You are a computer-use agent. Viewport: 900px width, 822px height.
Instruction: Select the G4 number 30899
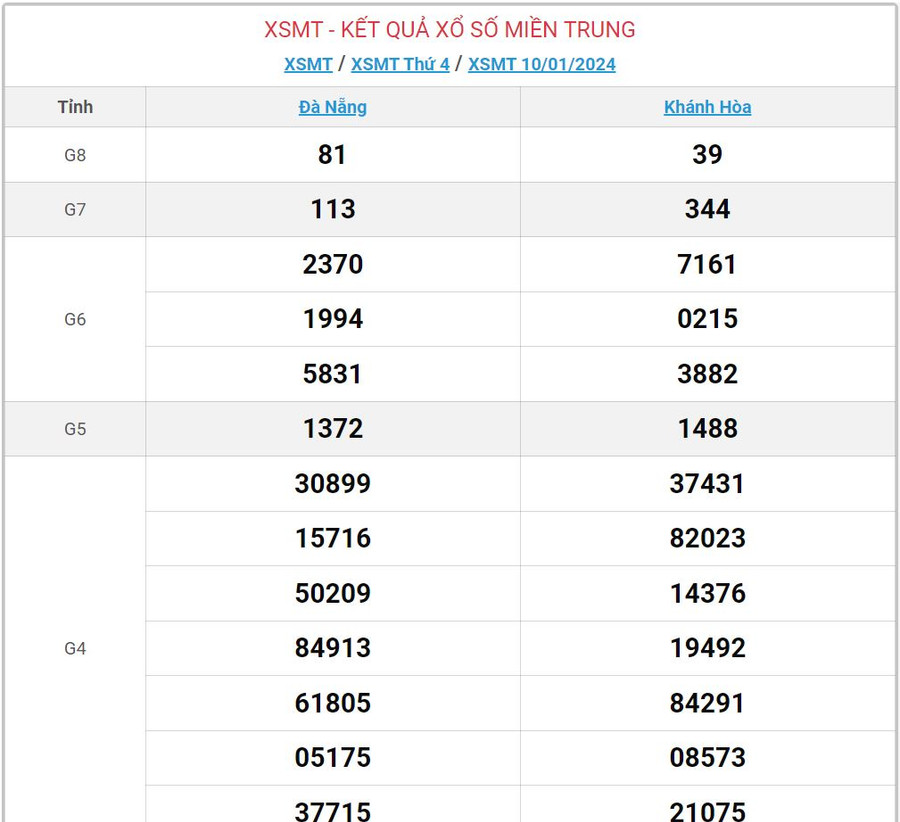332,484
